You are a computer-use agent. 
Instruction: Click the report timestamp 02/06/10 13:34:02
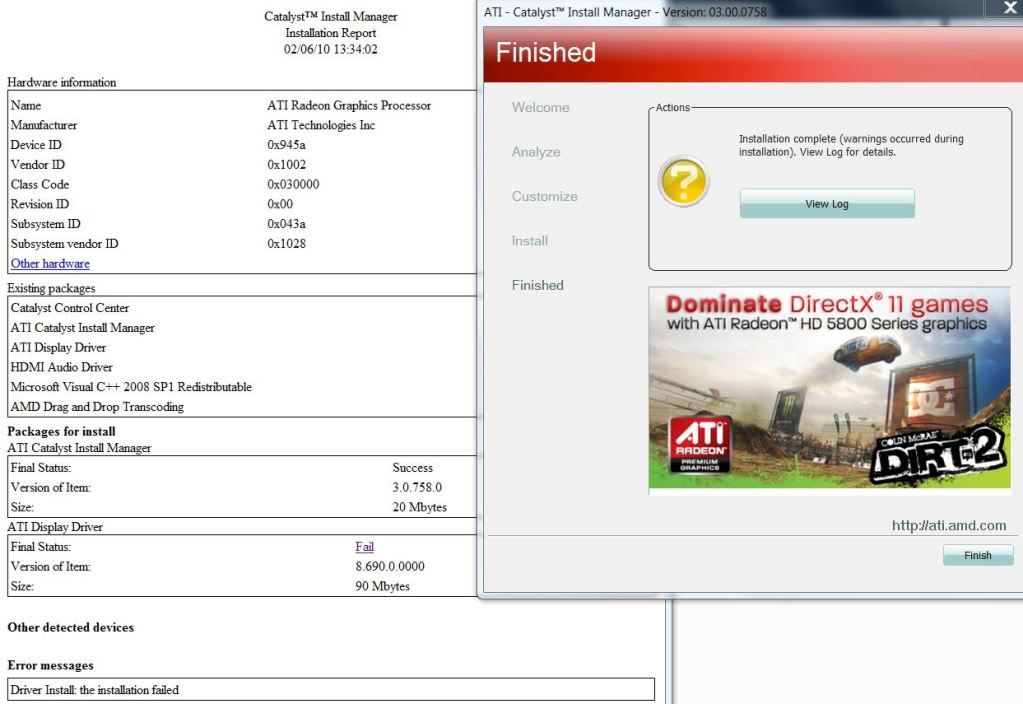point(331,49)
